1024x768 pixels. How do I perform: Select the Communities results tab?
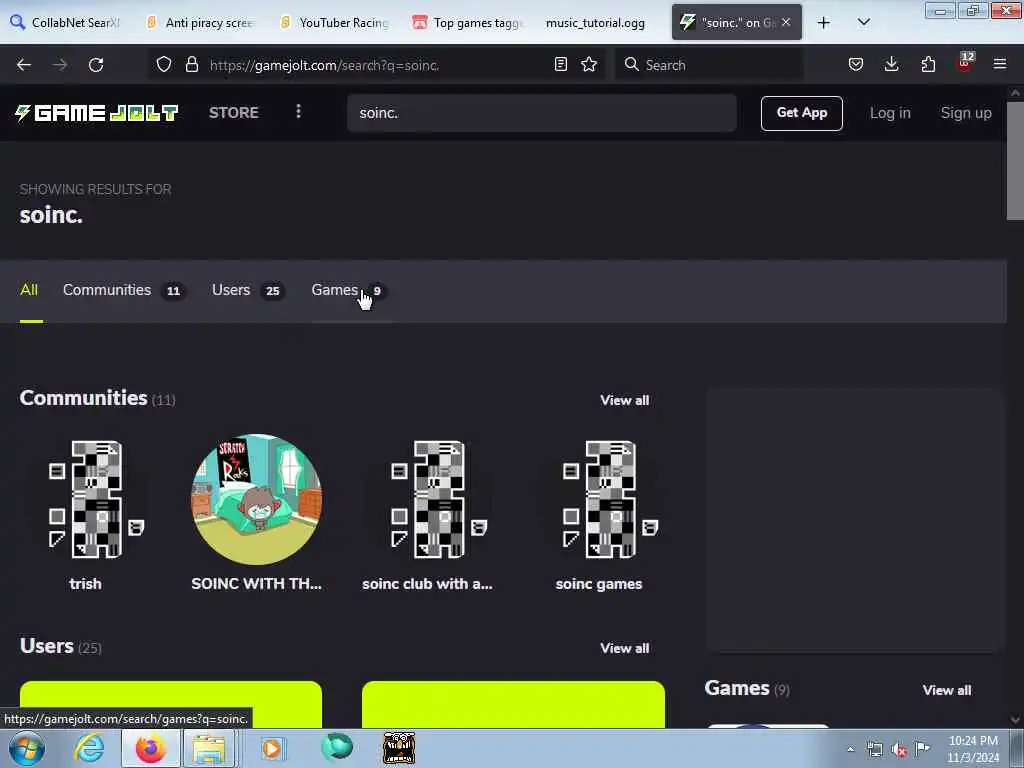click(124, 290)
